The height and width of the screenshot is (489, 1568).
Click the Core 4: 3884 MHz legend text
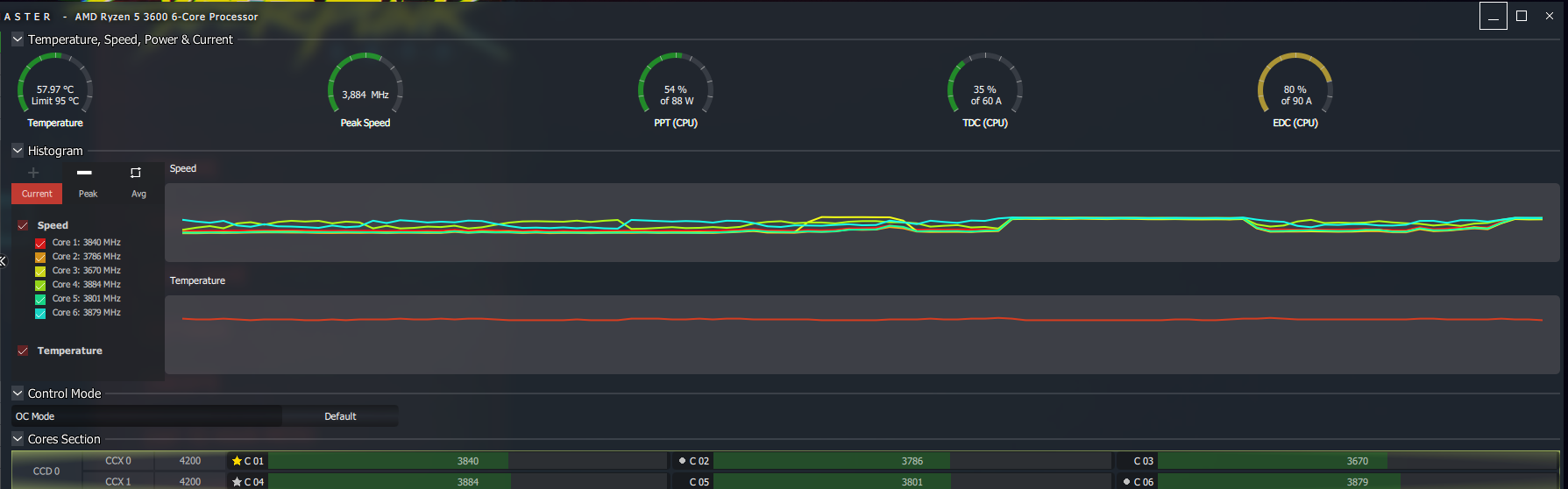point(86,285)
